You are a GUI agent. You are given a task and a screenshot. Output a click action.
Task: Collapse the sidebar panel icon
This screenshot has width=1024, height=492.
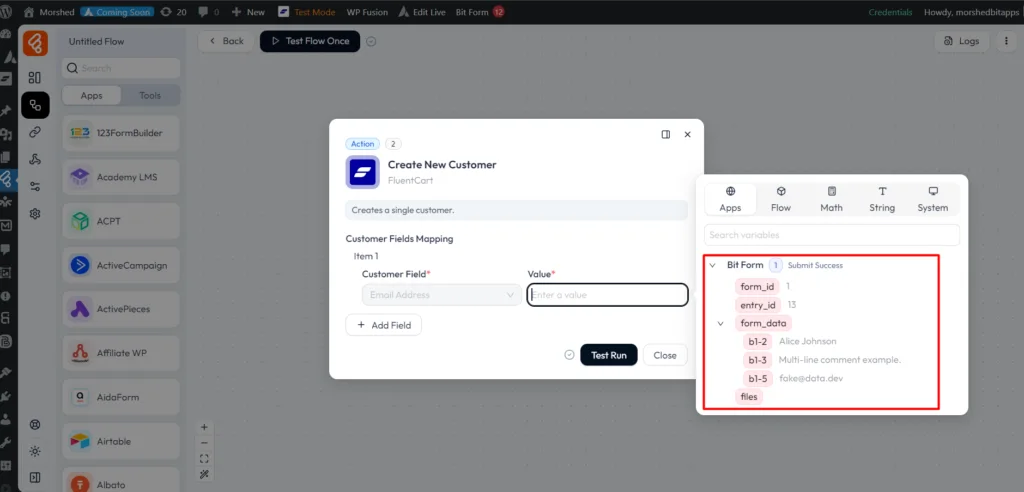click(x=35, y=478)
